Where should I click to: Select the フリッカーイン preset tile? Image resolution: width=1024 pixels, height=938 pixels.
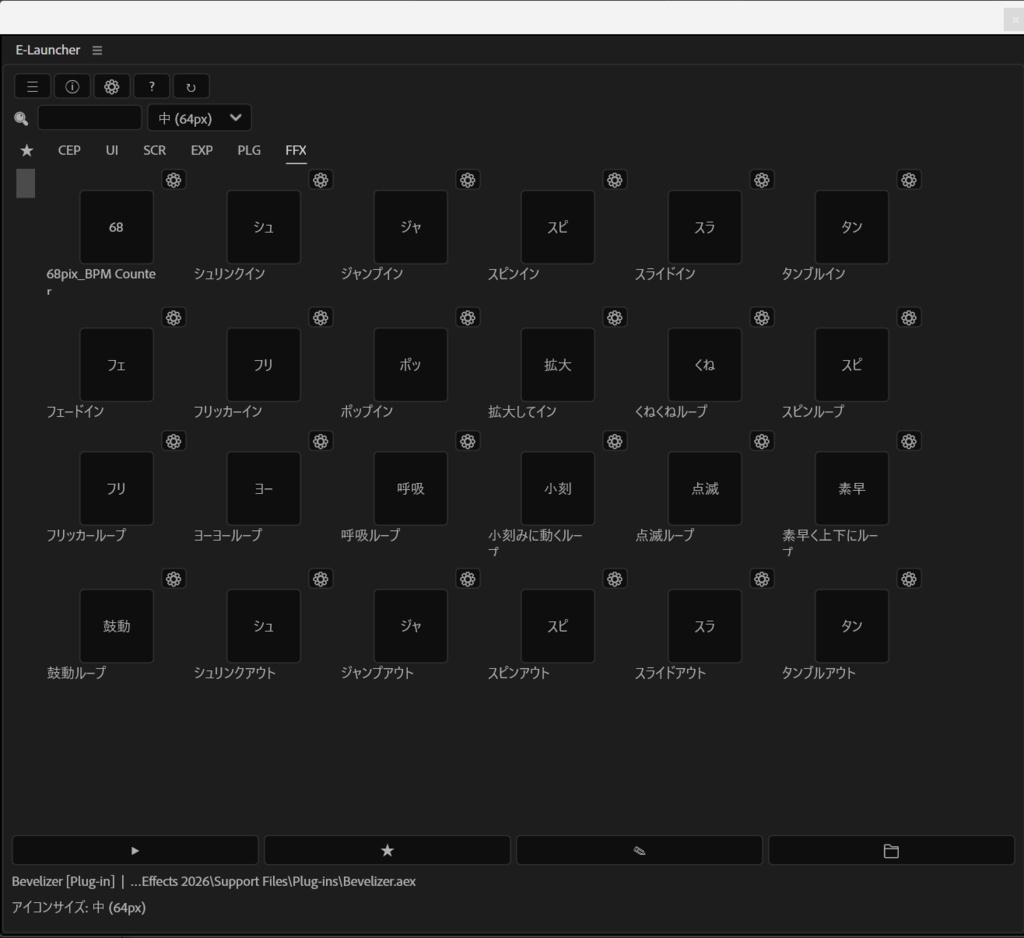pyautogui.click(x=264, y=365)
